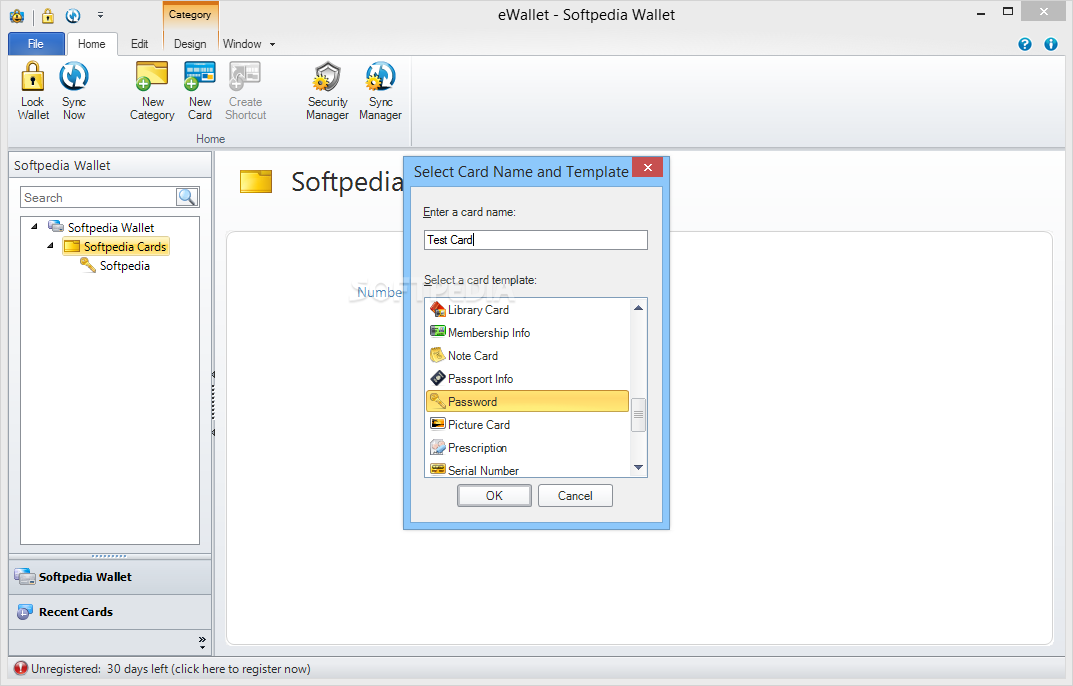This screenshot has height=686, width=1073.
Task: Click the red unregistered warning icon
Action: pos(21,668)
